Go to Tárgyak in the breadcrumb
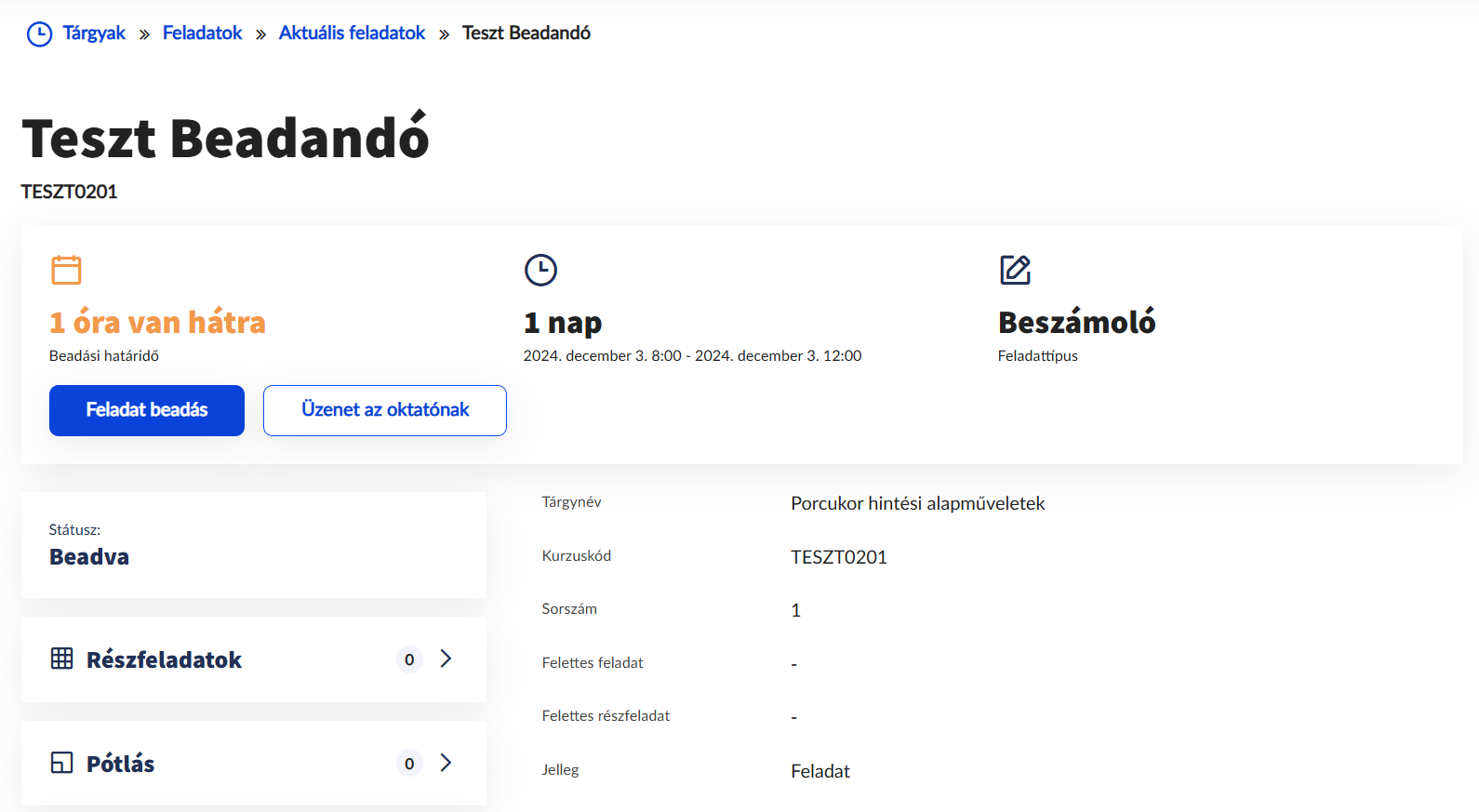Screen dimensions: 1479x812 click(x=94, y=33)
